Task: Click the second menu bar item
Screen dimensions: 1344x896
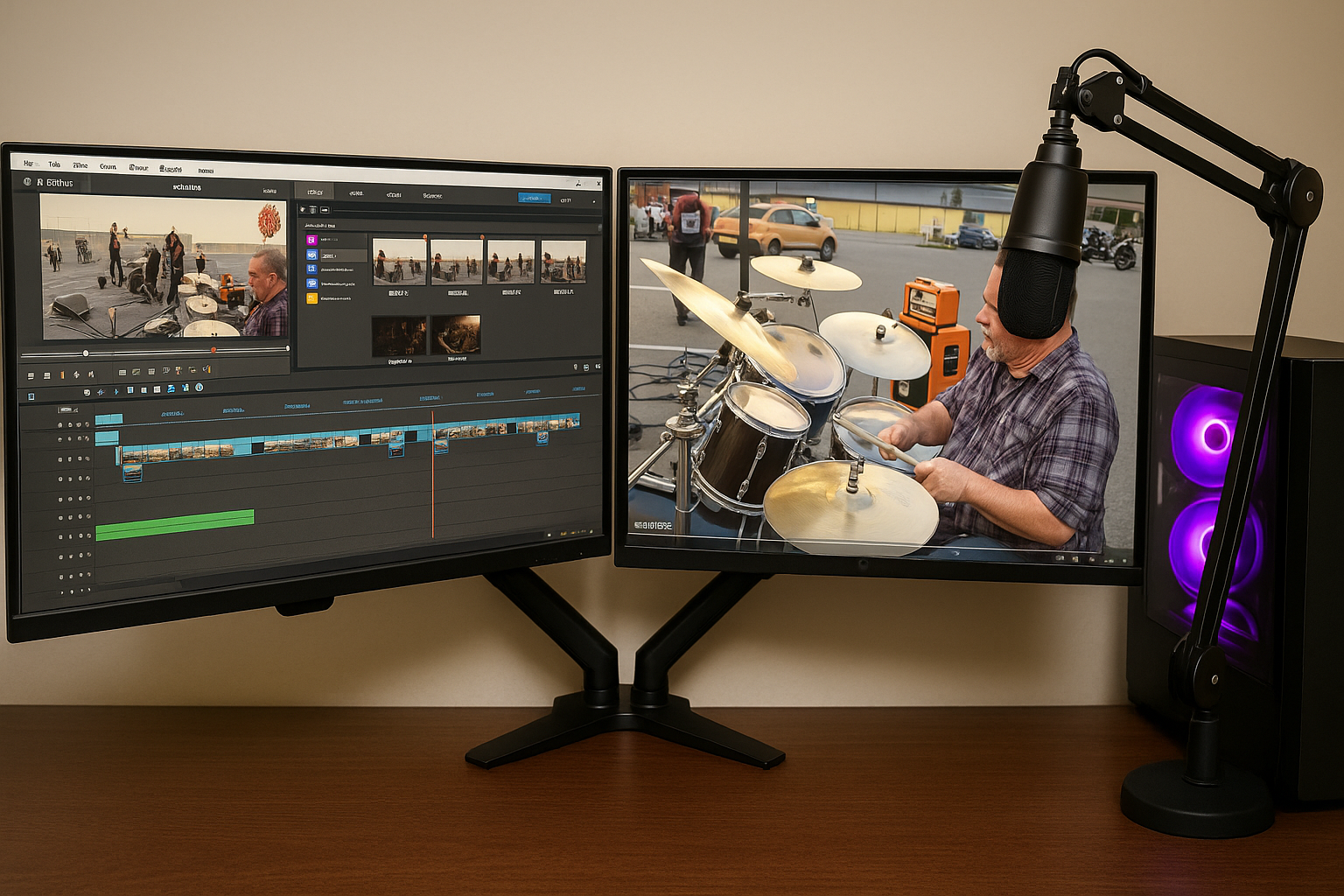Action: point(54,164)
